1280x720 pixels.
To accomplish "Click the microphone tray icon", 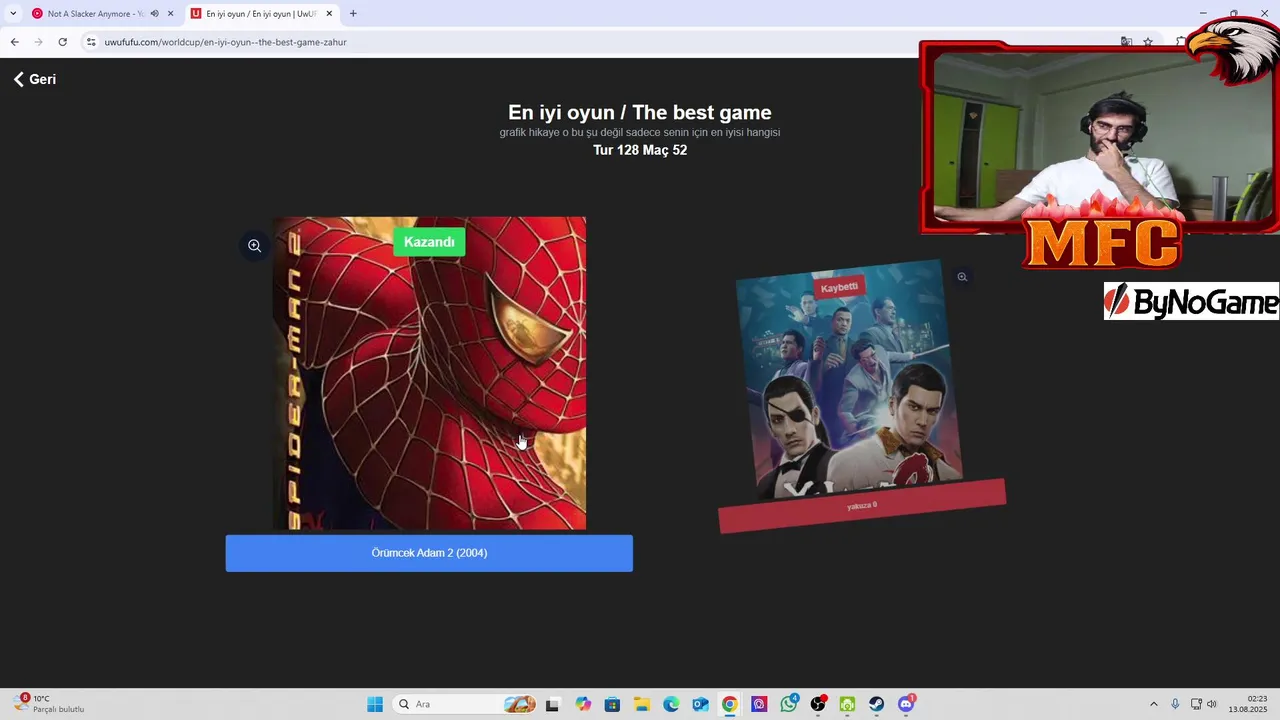I will click(x=1175, y=704).
